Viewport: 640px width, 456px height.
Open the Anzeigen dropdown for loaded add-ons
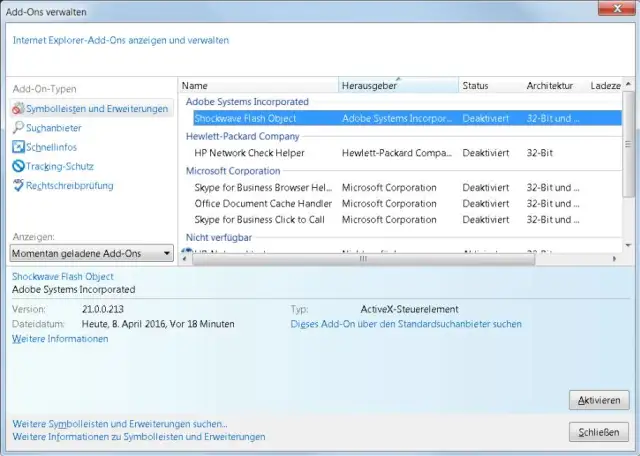point(166,254)
